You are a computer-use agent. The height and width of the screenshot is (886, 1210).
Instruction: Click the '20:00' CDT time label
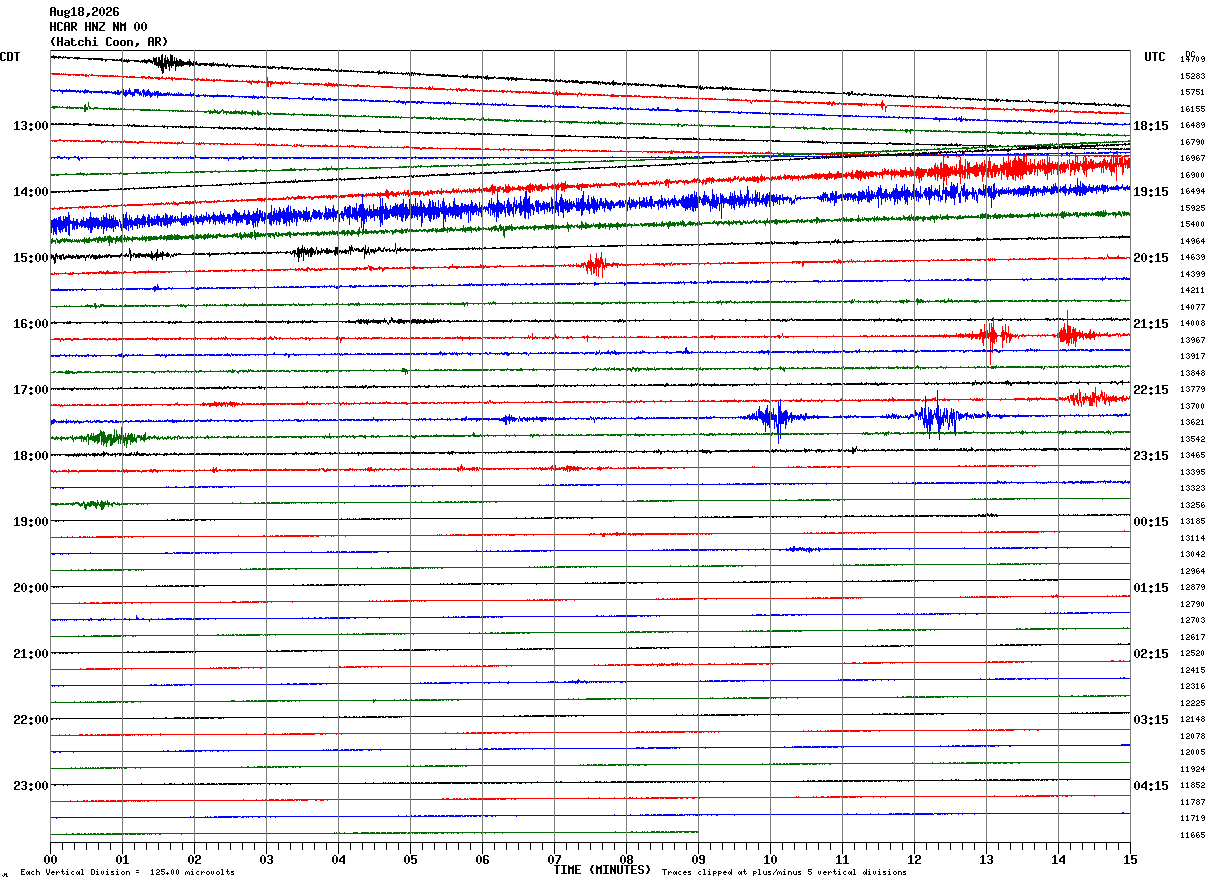tap(30, 588)
